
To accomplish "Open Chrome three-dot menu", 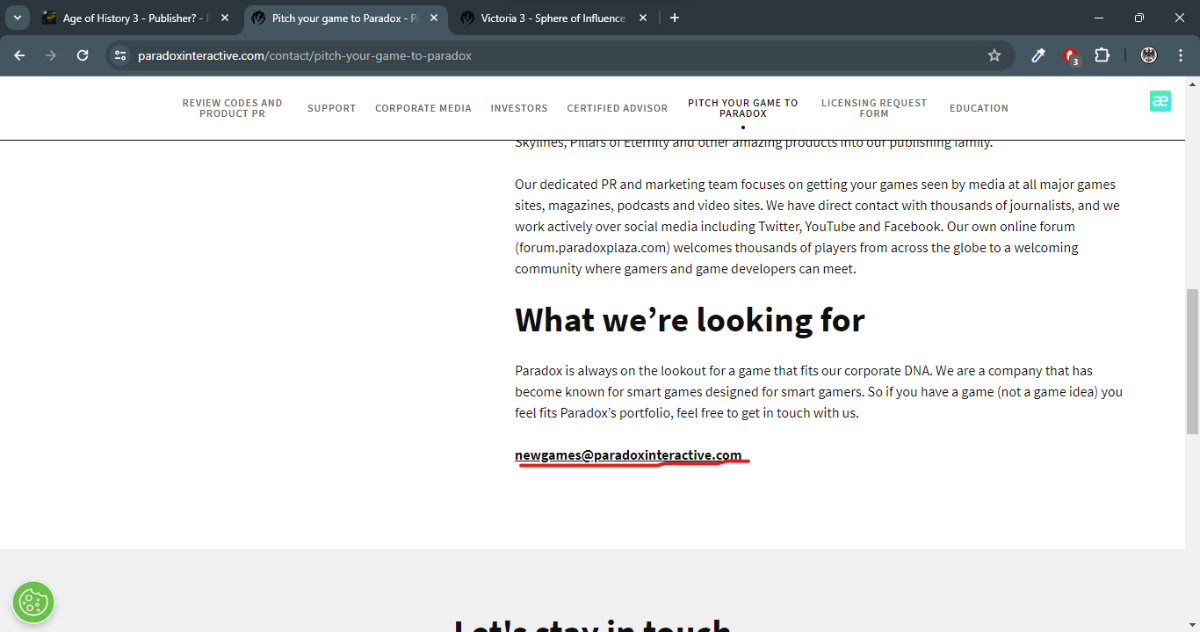I will [1180, 56].
